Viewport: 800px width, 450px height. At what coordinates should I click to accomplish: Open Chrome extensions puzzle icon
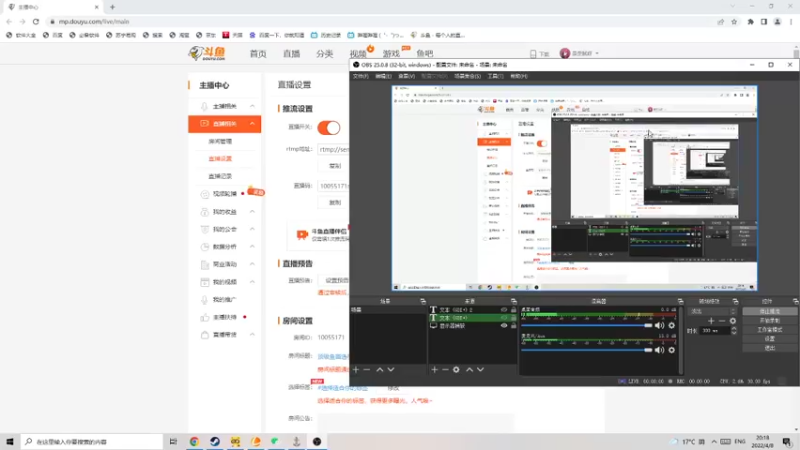(751, 21)
